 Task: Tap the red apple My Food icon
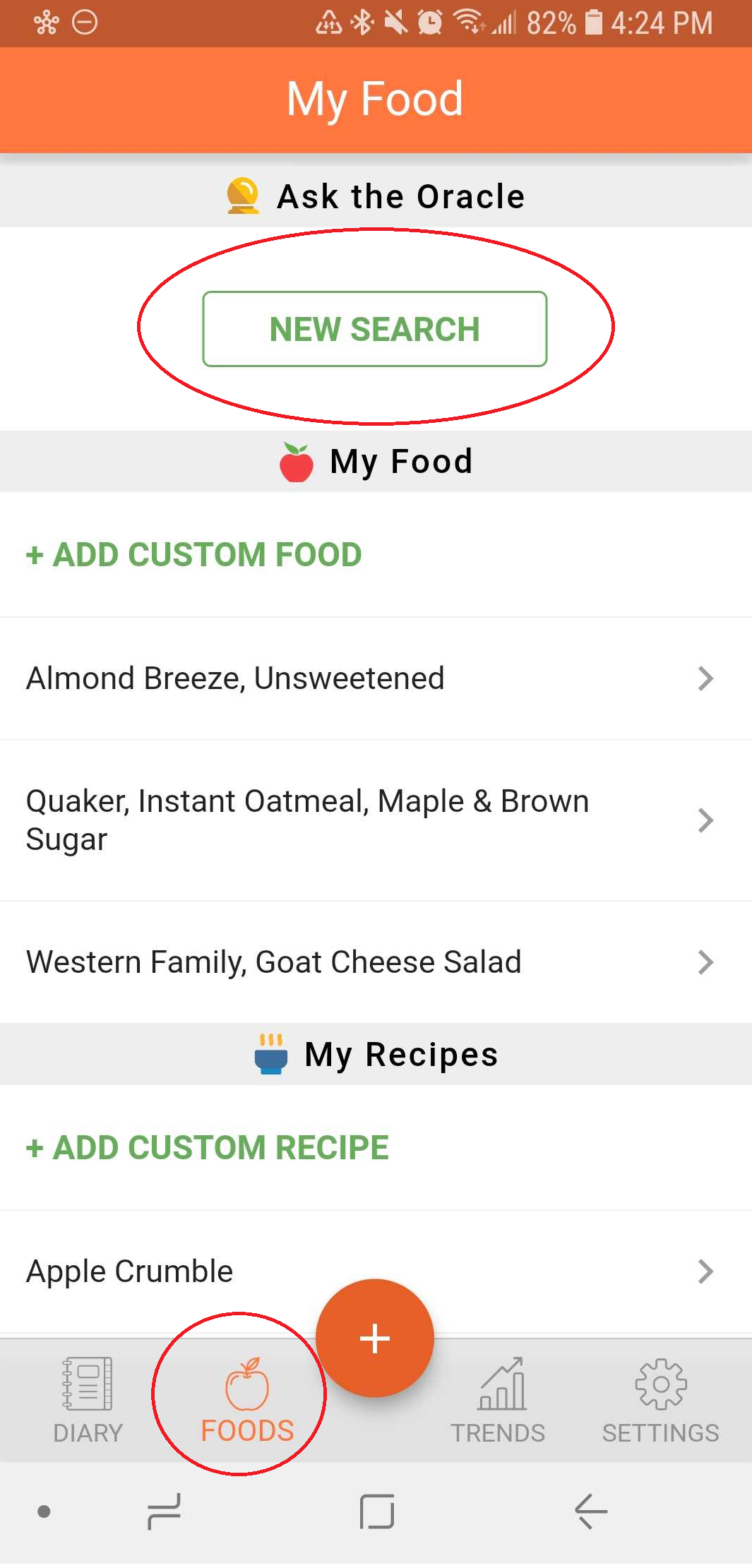point(297,462)
